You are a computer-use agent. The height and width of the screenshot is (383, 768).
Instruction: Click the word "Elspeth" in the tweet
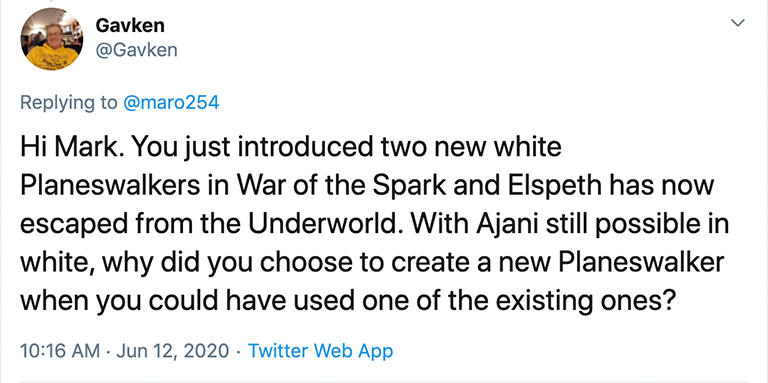(x=564, y=187)
